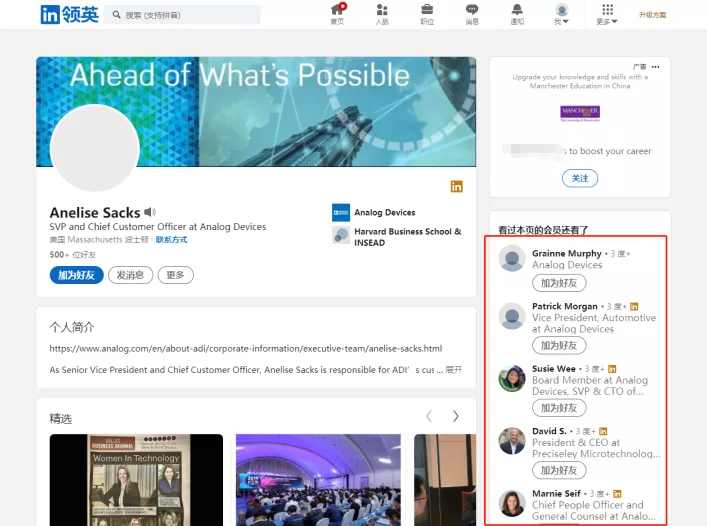Open Marnie Seif's profile name
707x526 pixels.
556,494
